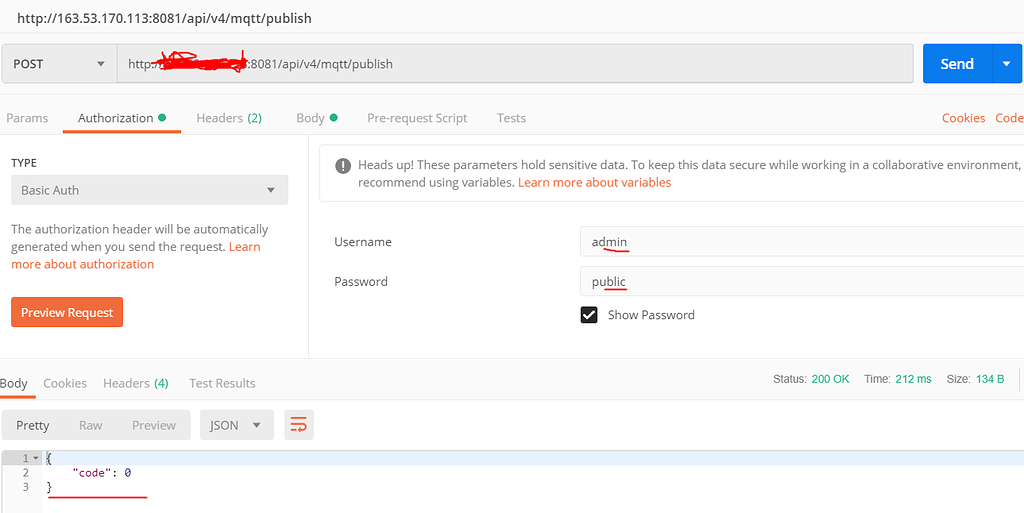Click the wrap lines icon in response toolbar

tap(298, 425)
